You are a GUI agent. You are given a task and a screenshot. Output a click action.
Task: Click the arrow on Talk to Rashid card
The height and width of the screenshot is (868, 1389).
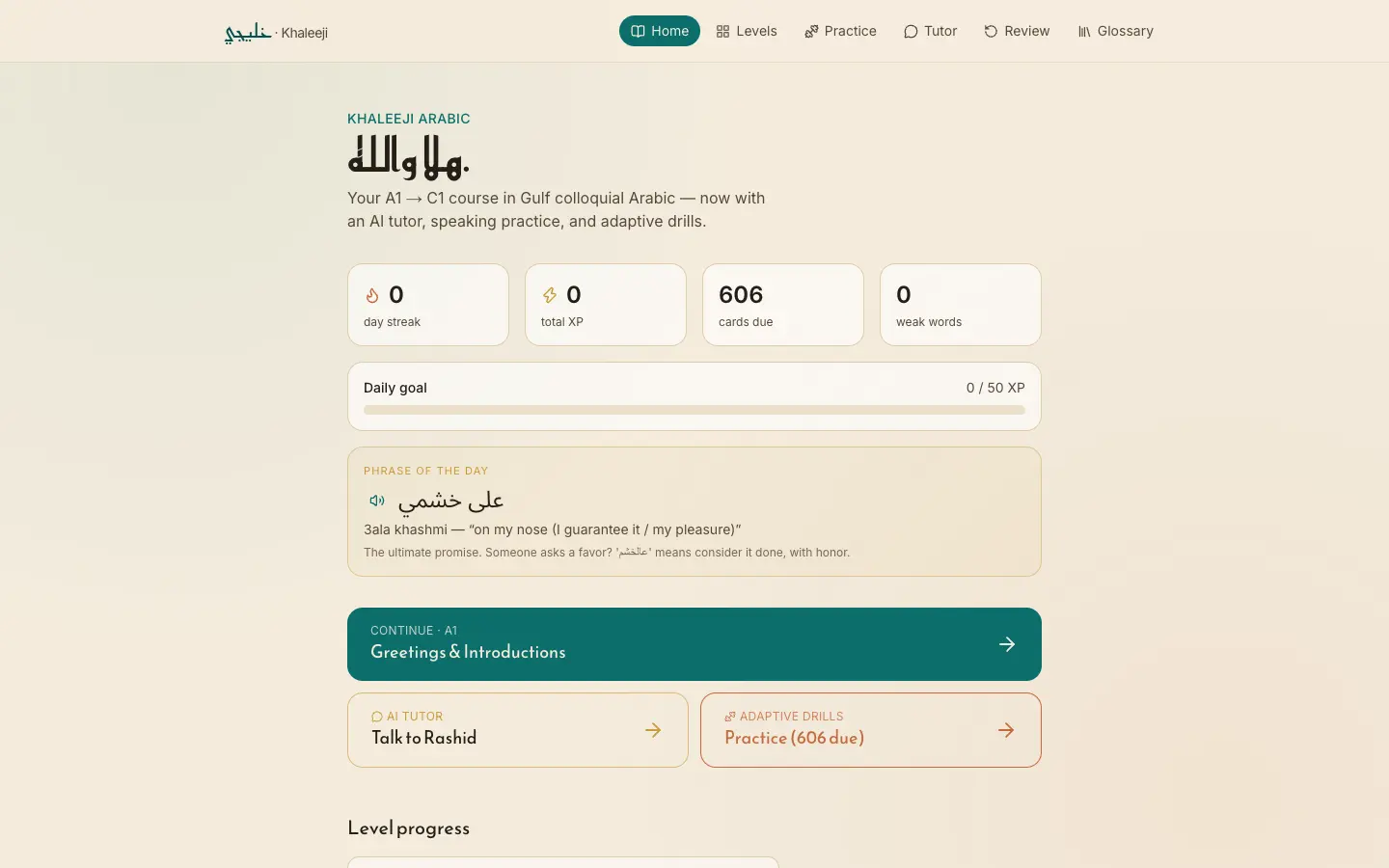653,730
